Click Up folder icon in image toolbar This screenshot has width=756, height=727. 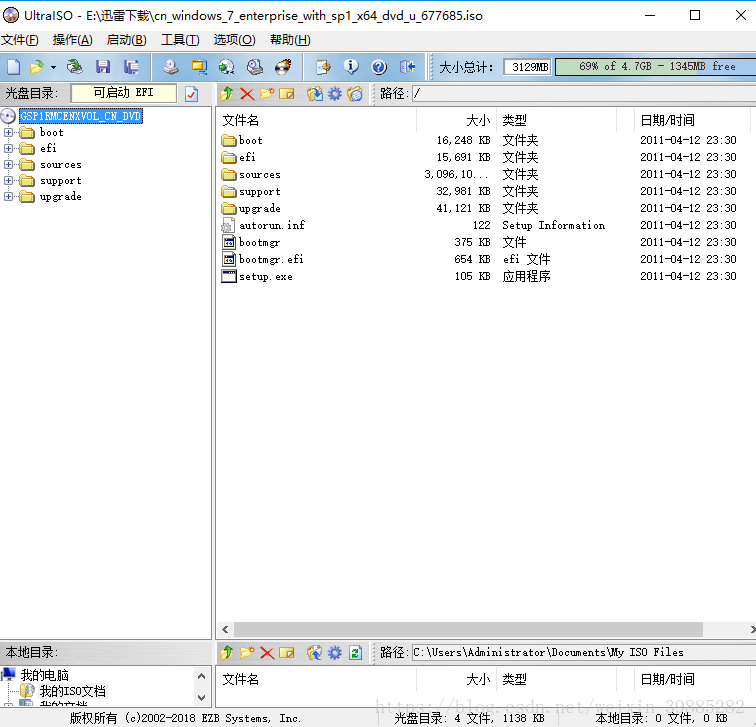click(227, 94)
